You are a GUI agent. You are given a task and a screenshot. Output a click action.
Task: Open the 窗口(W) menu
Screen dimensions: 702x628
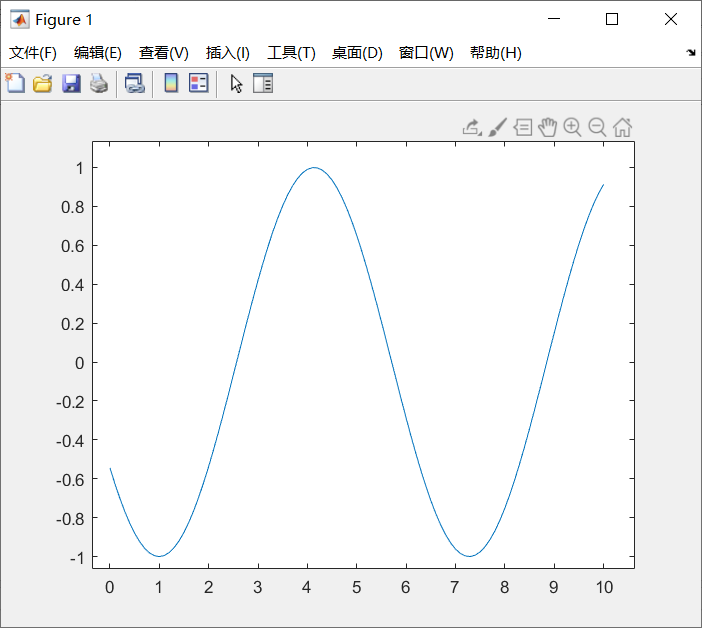point(426,53)
